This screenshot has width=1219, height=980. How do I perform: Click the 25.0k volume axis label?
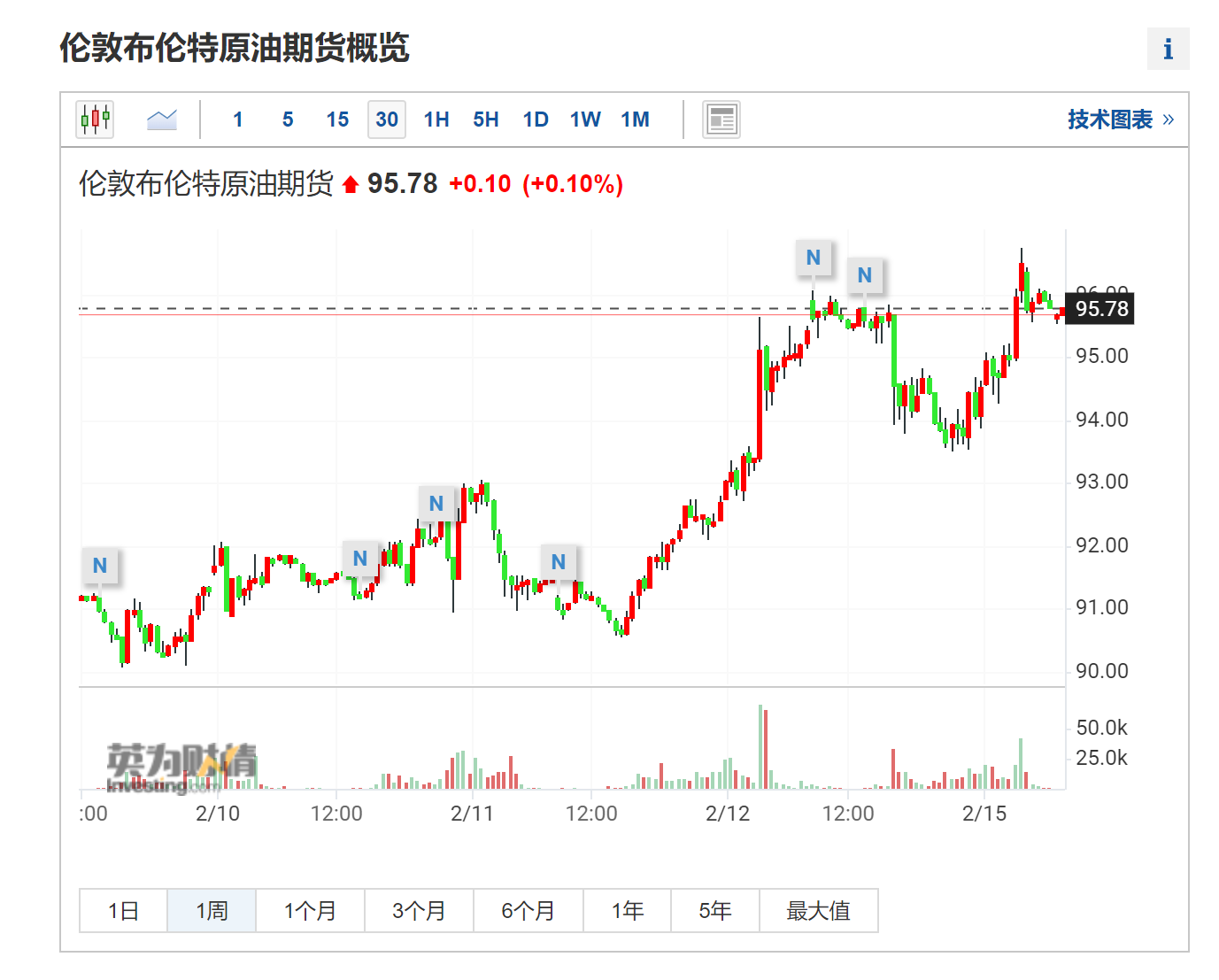(1102, 758)
